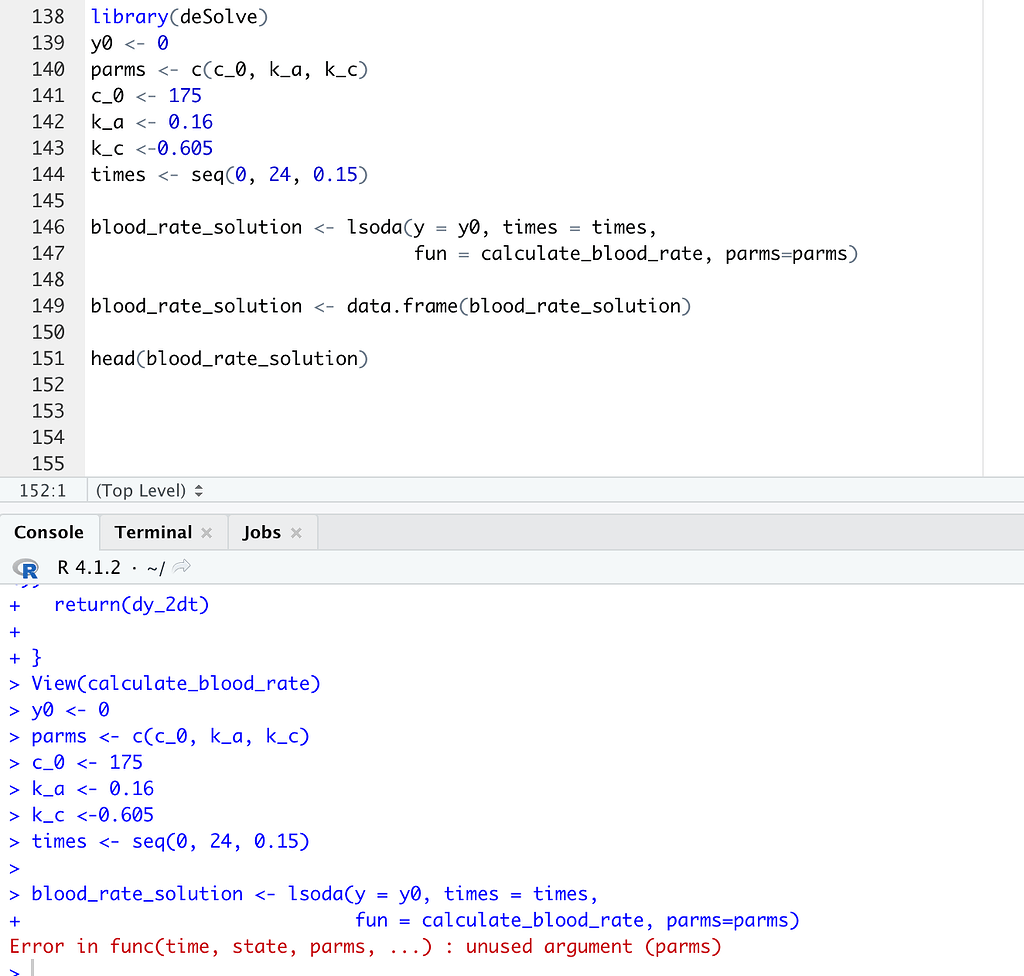Switch to the Terminal tab
Viewport: 1024px width, 976px height.
[151, 531]
